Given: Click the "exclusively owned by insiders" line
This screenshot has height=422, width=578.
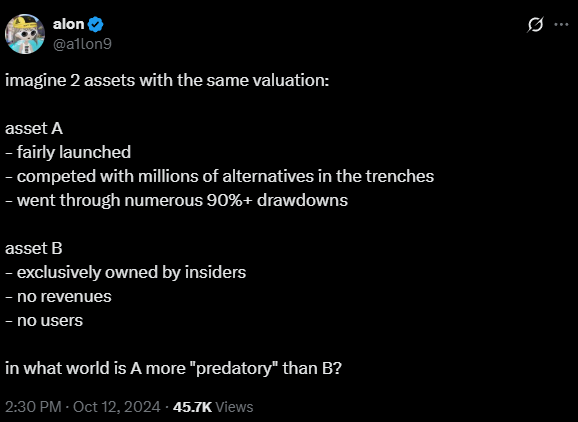Looking at the screenshot, I should (x=126, y=272).
